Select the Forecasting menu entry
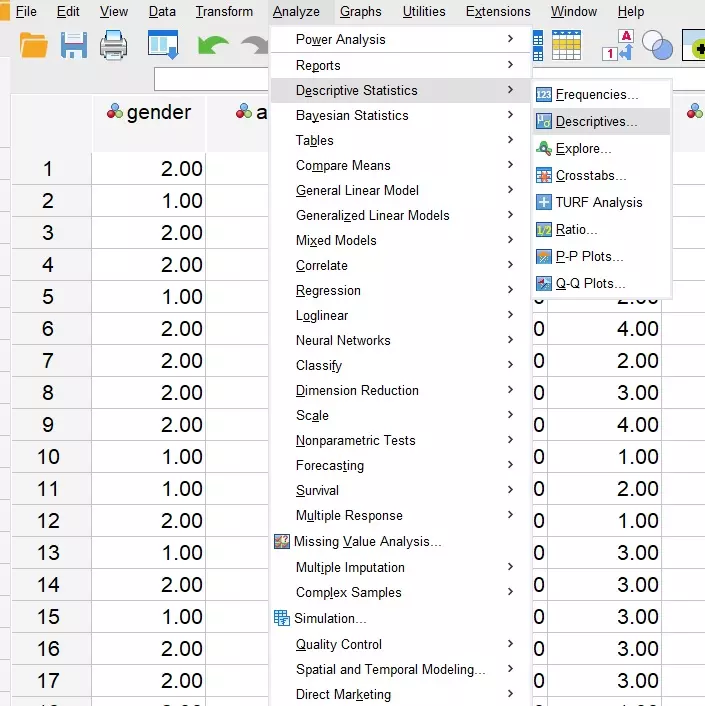Viewport: 705px width, 706px height. coord(401,465)
